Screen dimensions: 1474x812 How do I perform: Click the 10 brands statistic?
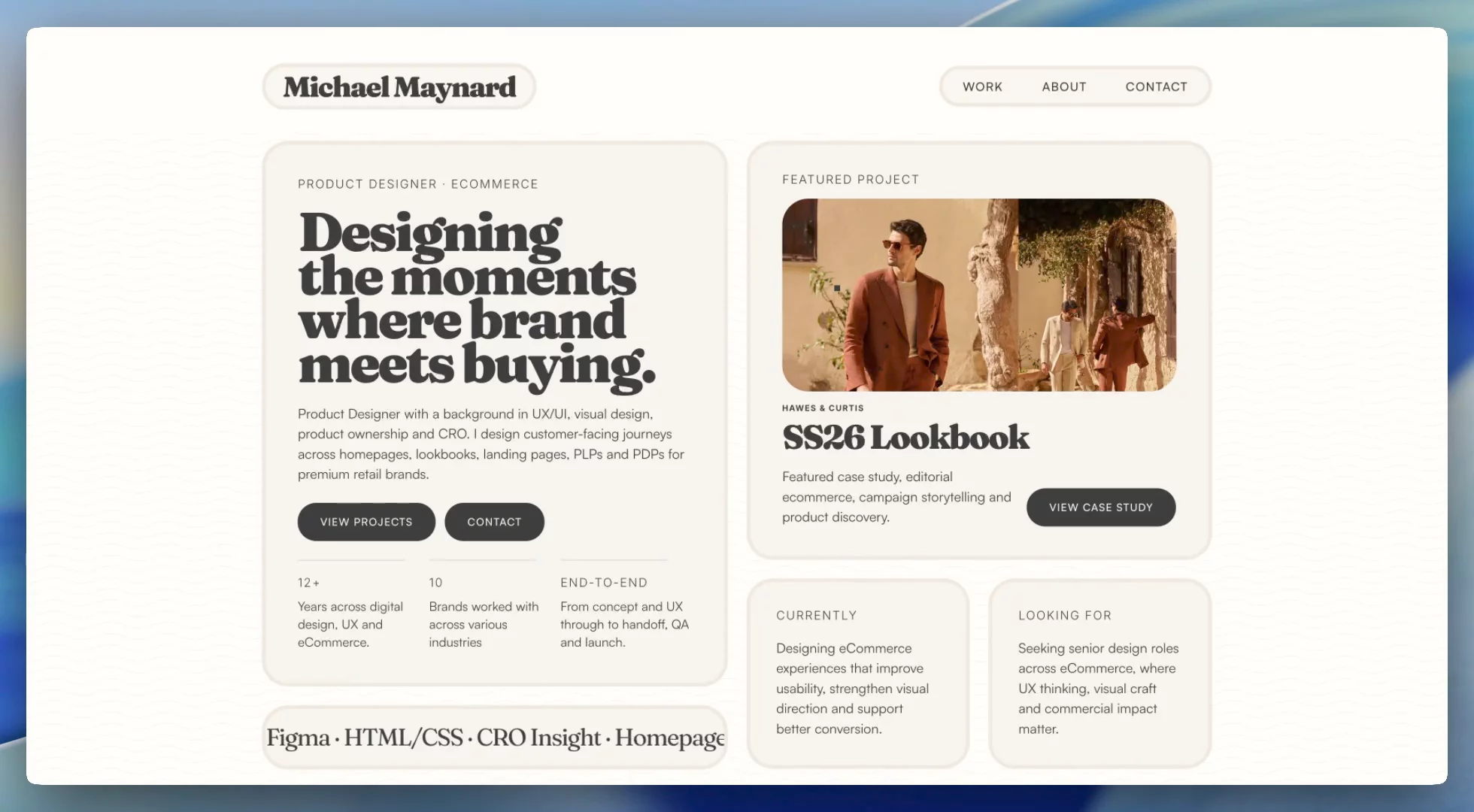click(x=435, y=583)
